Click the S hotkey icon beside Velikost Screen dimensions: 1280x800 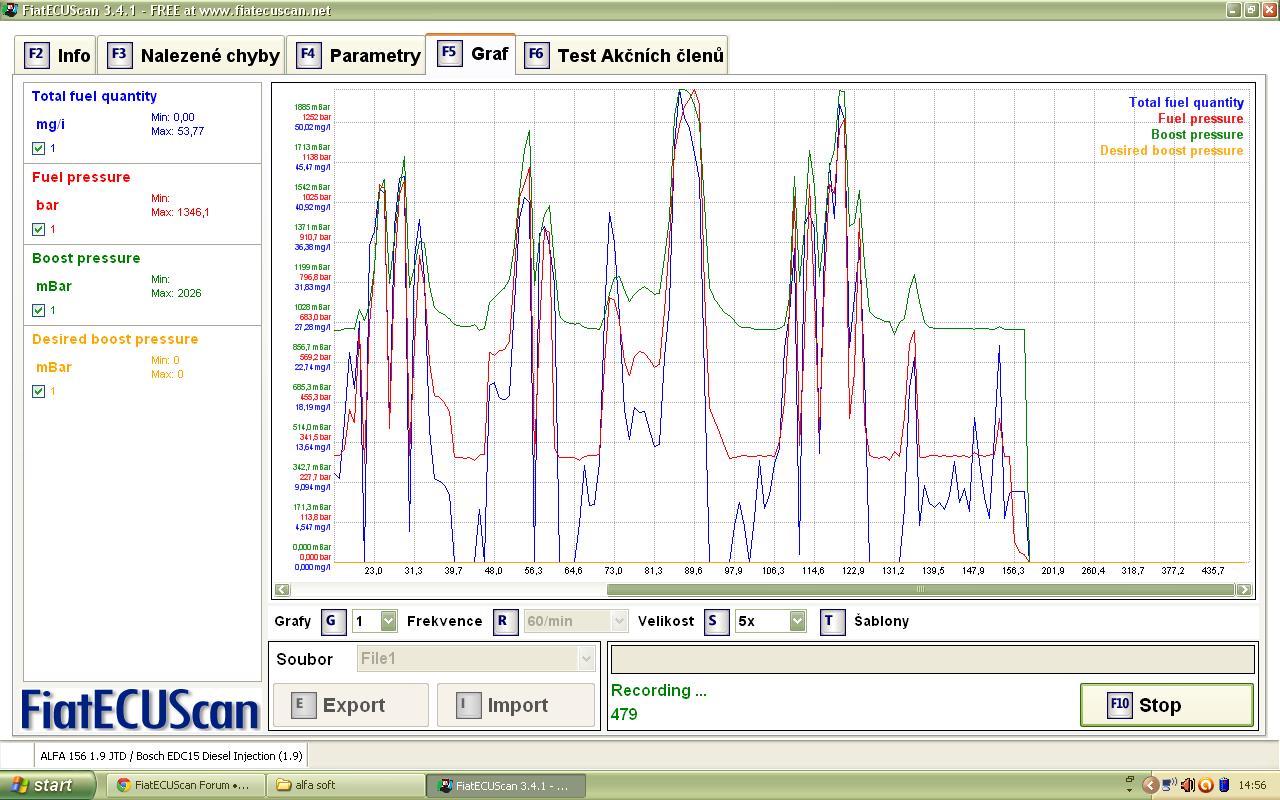tap(715, 621)
